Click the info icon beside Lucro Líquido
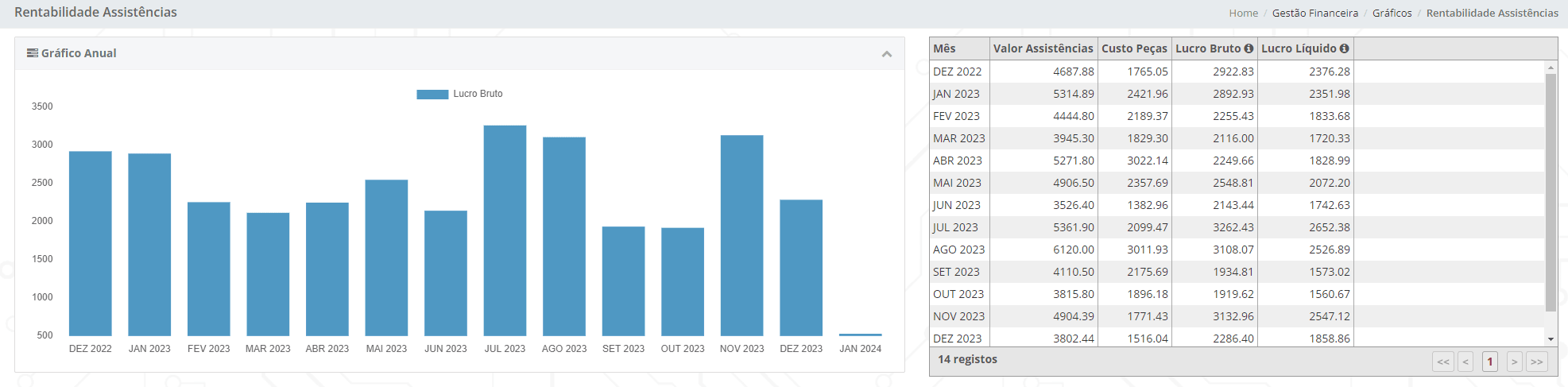 1344,48
